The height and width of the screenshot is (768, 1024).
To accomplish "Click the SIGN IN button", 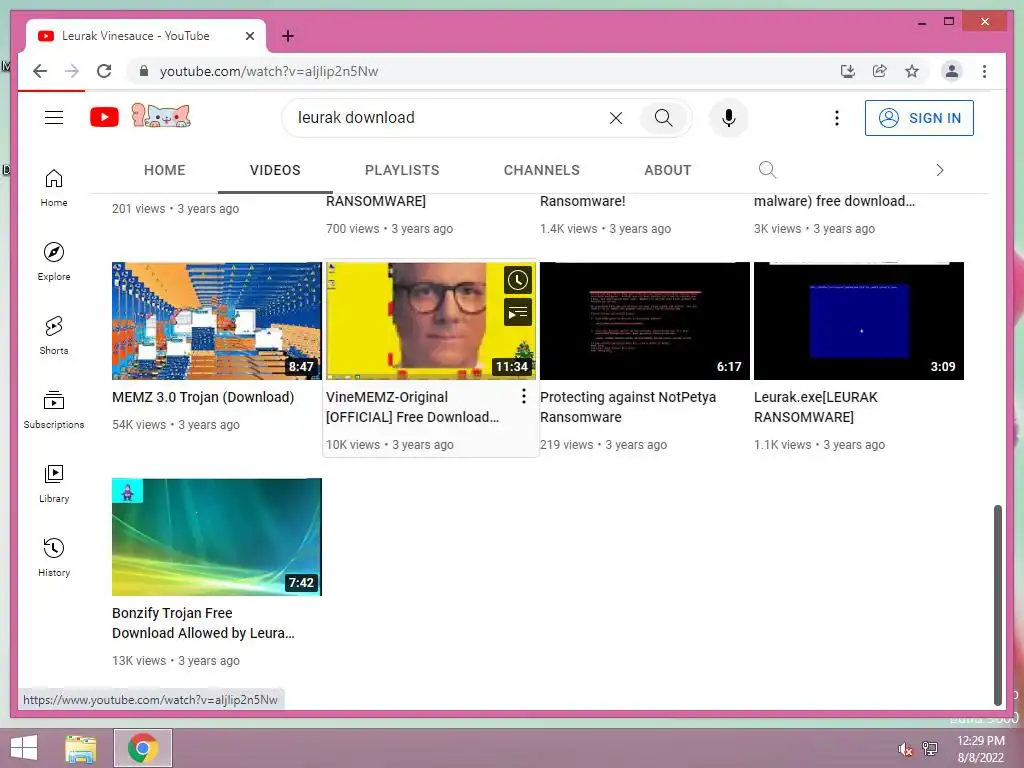I will click(919, 118).
